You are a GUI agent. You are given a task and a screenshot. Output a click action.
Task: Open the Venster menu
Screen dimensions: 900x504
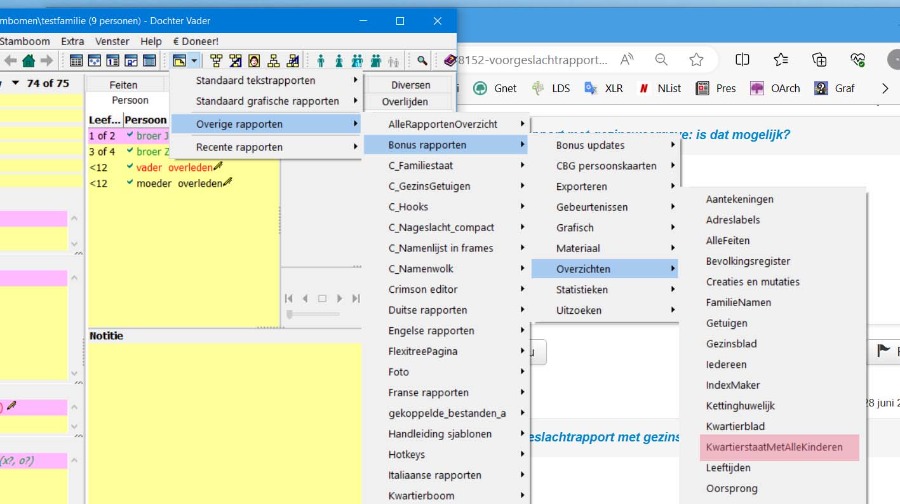112,41
